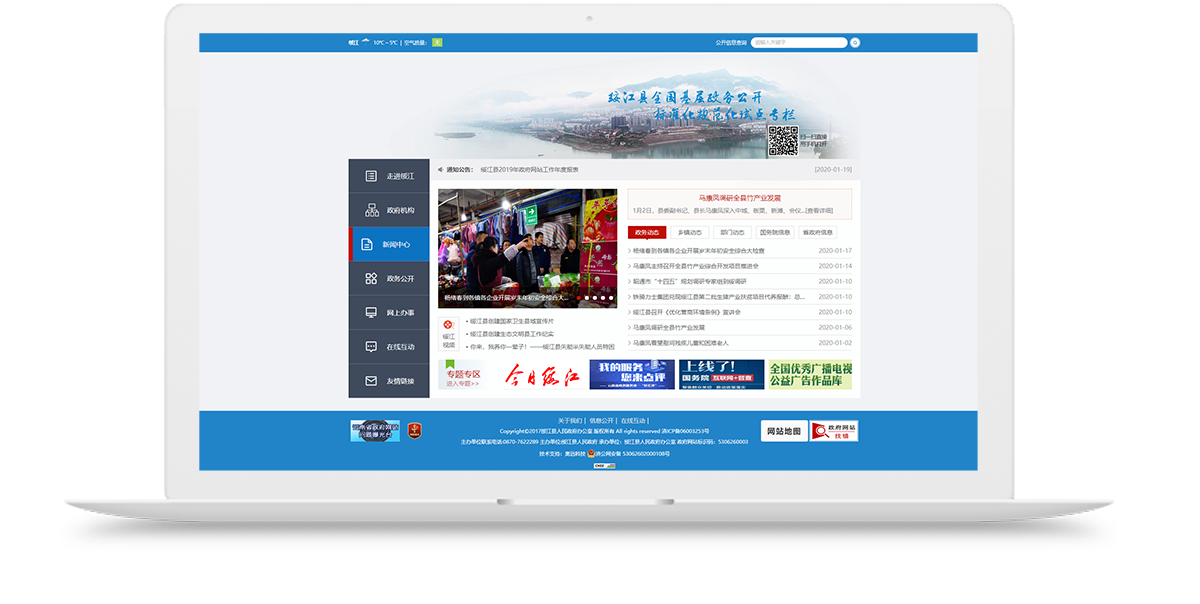Open the 专题专区 banner
Screen dimensions: 1200x604
click(460, 376)
